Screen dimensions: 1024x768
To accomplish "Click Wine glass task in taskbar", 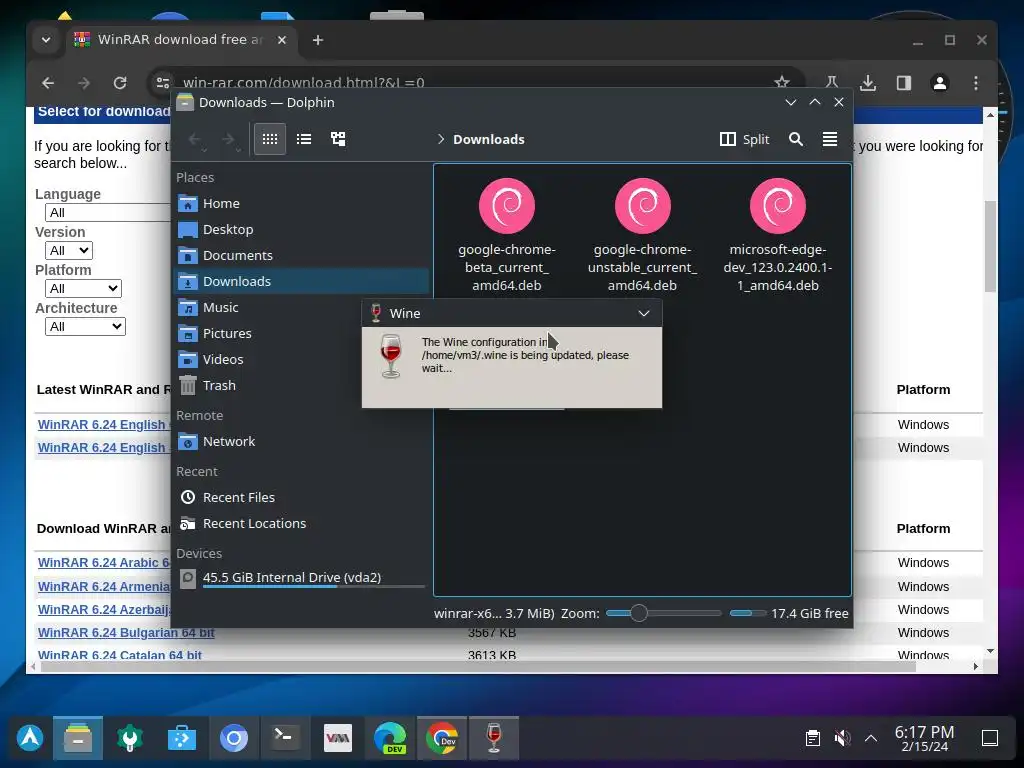I will point(494,738).
